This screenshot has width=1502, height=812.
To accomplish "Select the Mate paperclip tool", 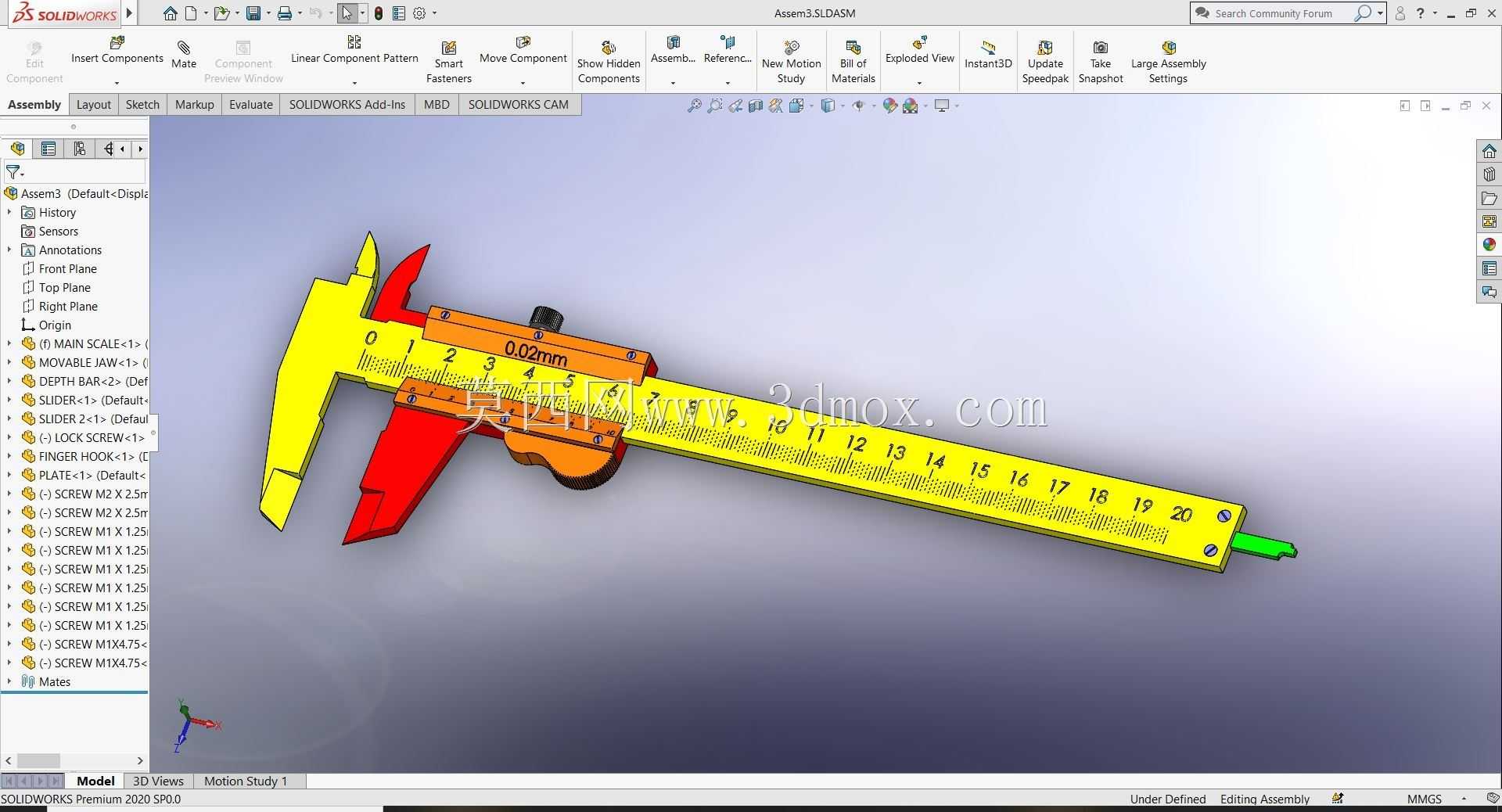I will pyautogui.click(x=184, y=55).
